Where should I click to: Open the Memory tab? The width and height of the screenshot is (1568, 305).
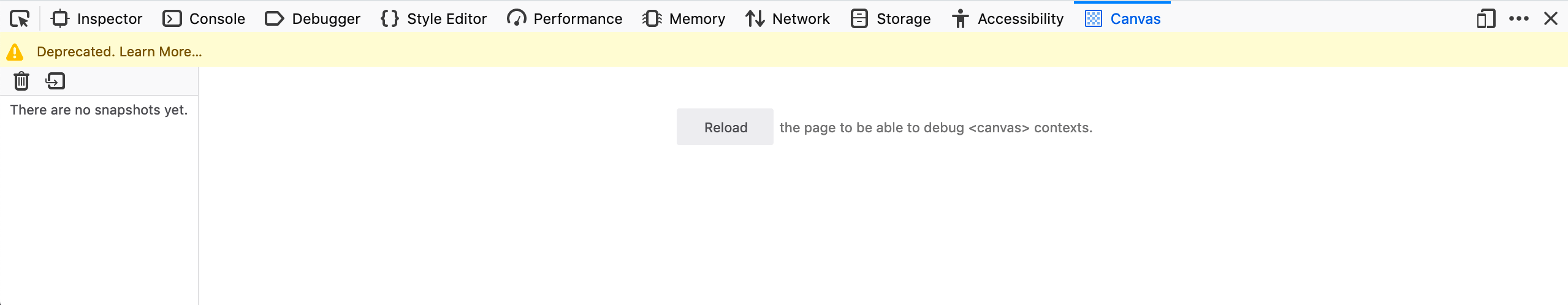683,19
